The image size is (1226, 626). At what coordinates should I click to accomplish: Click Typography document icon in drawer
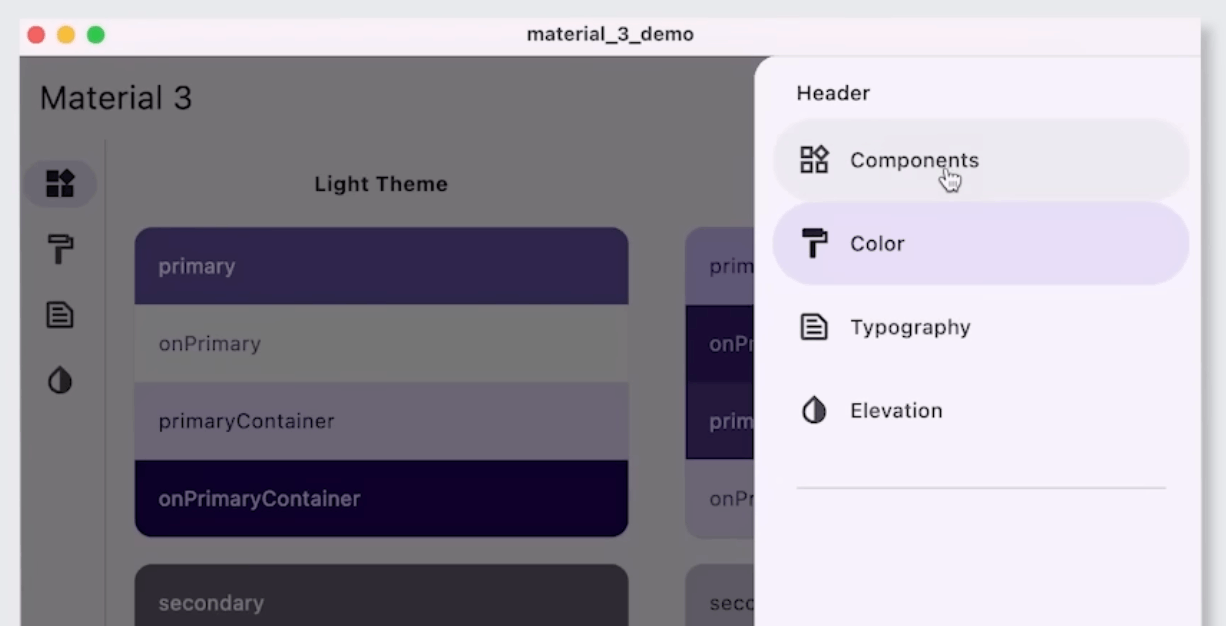pos(814,327)
